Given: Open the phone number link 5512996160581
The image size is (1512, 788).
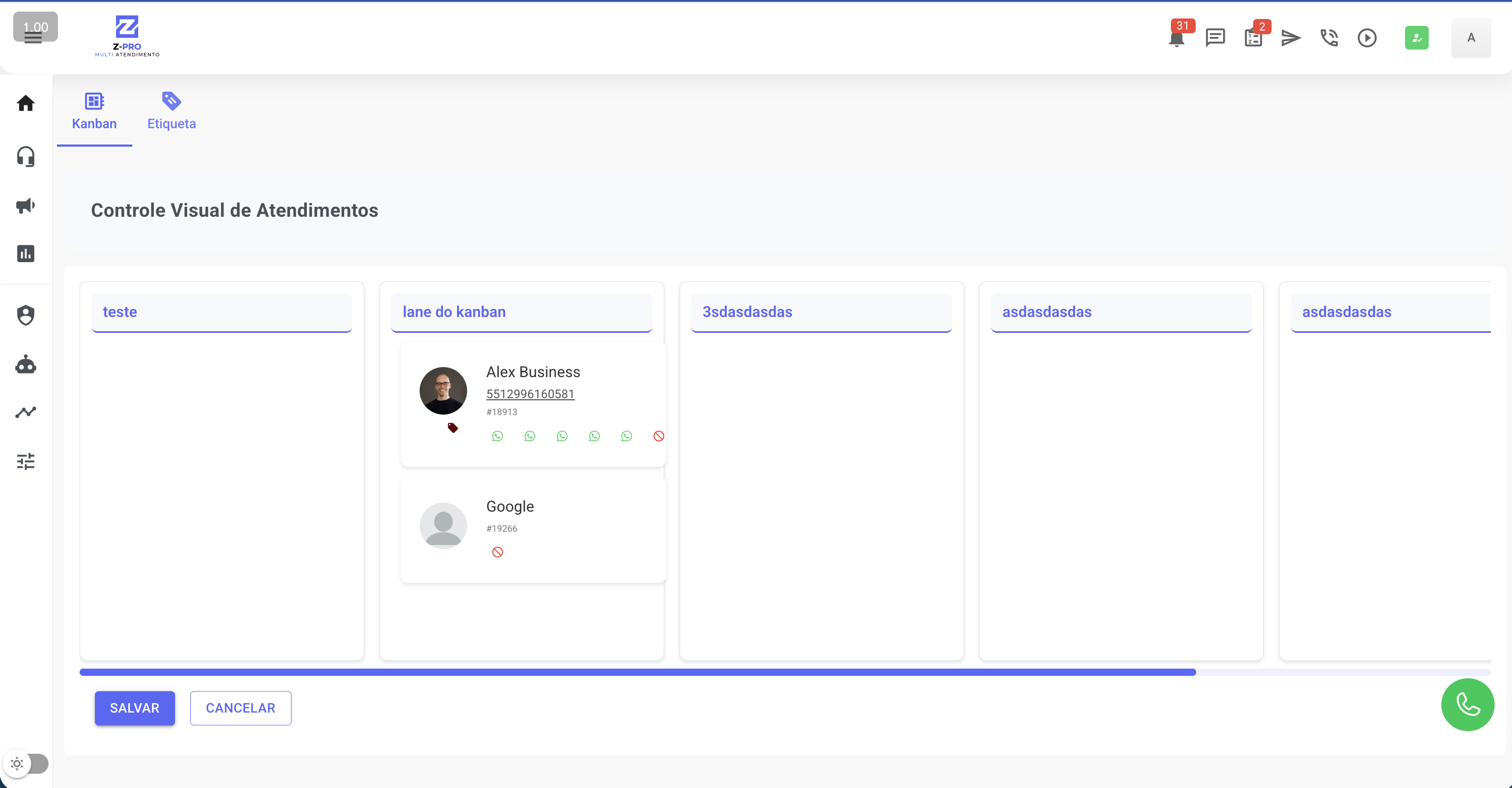Looking at the screenshot, I should point(529,394).
